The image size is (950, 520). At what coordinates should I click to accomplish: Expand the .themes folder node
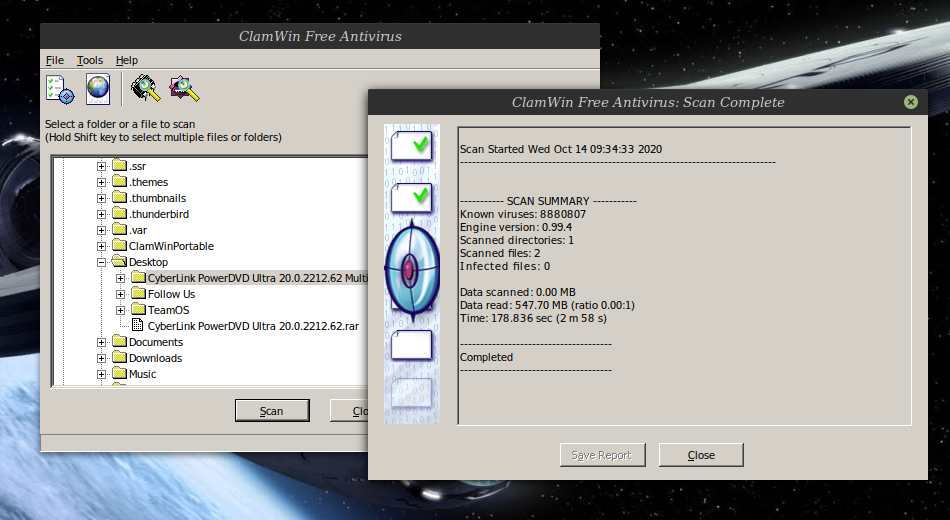tap(101, 182)
